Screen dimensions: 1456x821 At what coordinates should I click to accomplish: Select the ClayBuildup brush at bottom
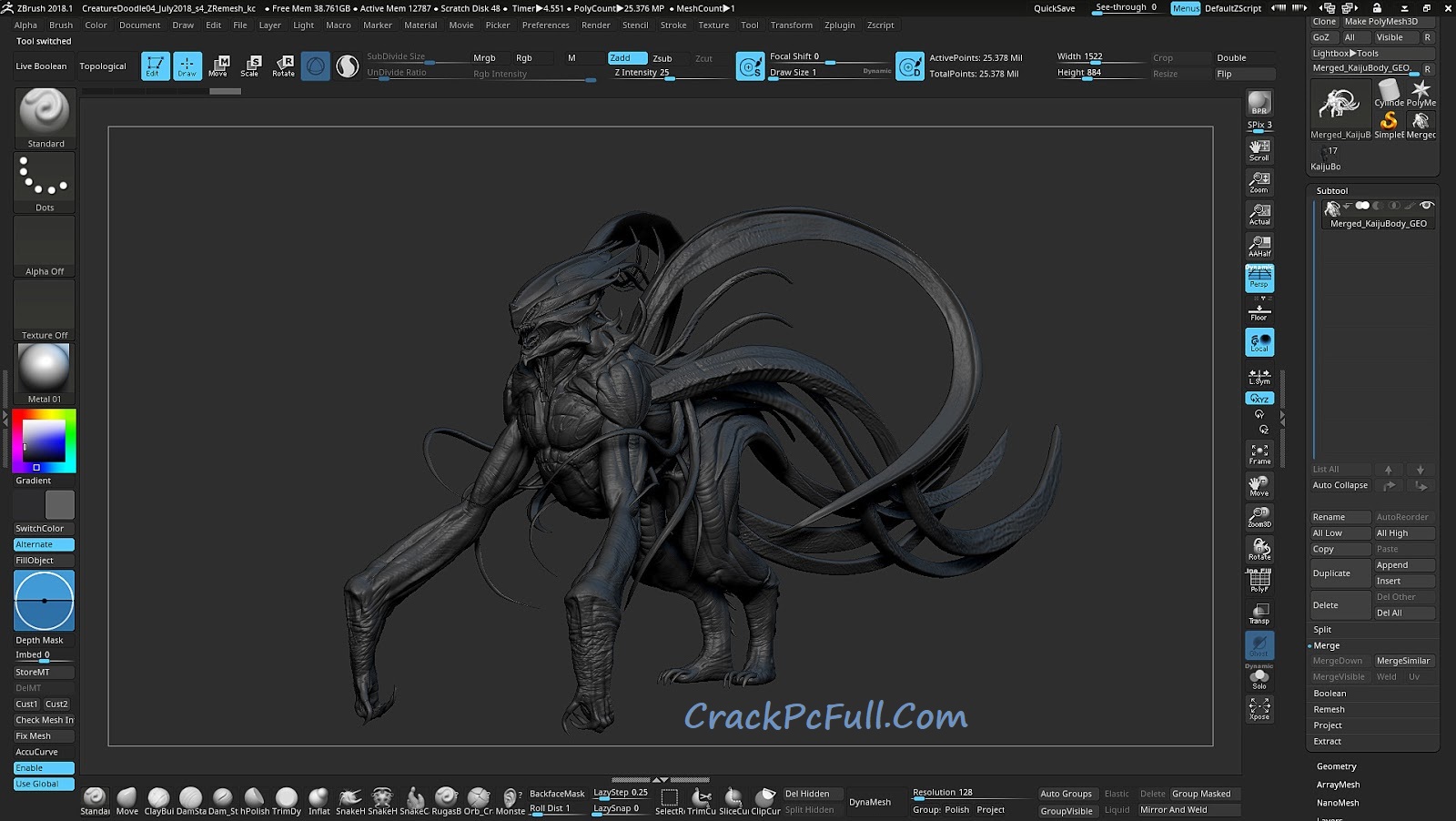pos(158,798)
